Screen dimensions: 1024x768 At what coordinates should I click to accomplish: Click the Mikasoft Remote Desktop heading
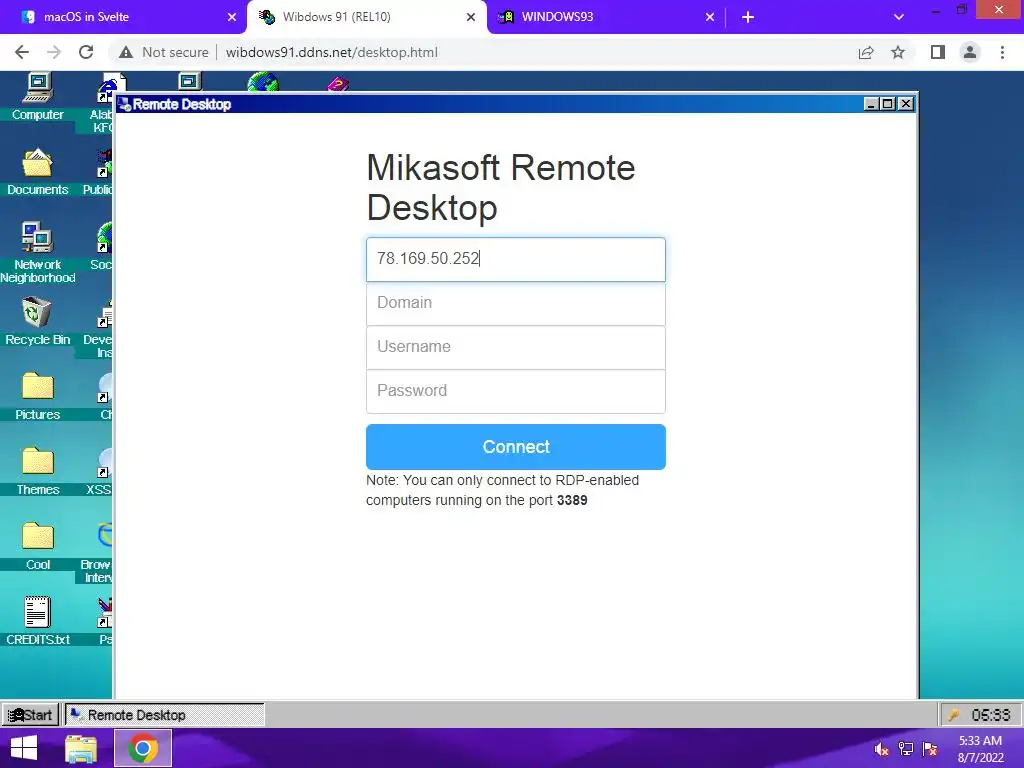(501, 187)
